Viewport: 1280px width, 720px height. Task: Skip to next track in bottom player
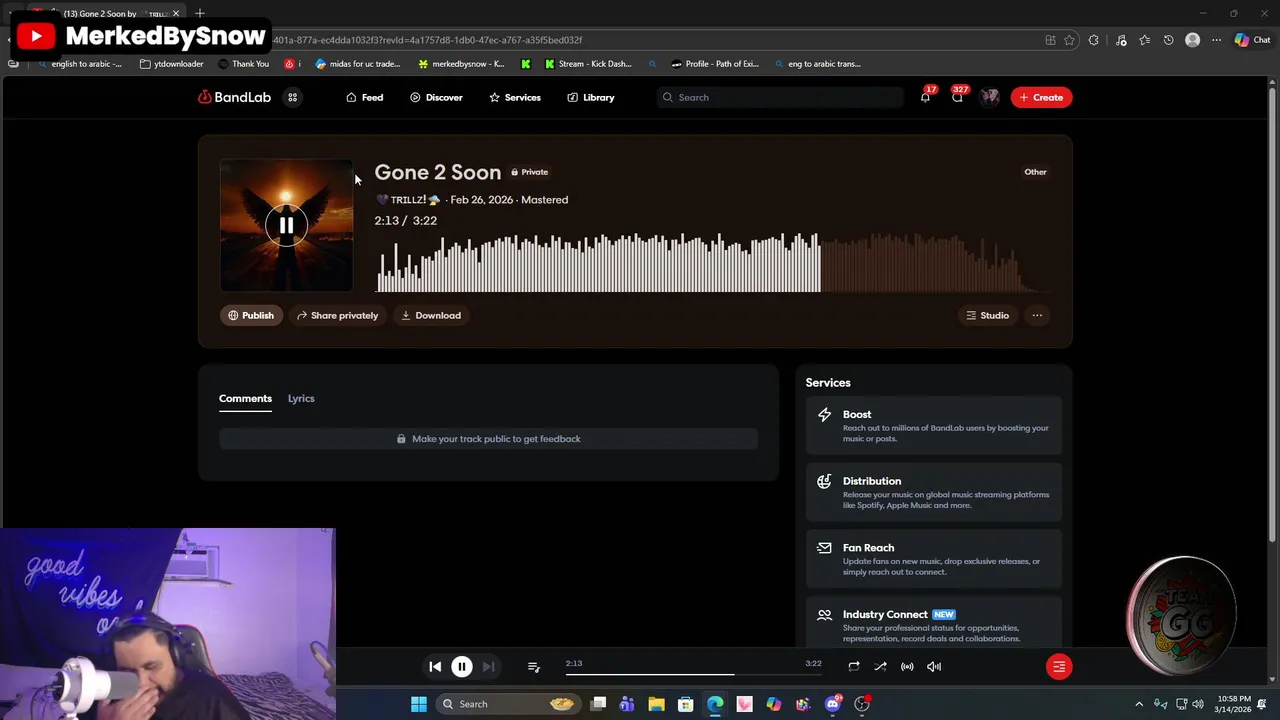tap(488, 666)
